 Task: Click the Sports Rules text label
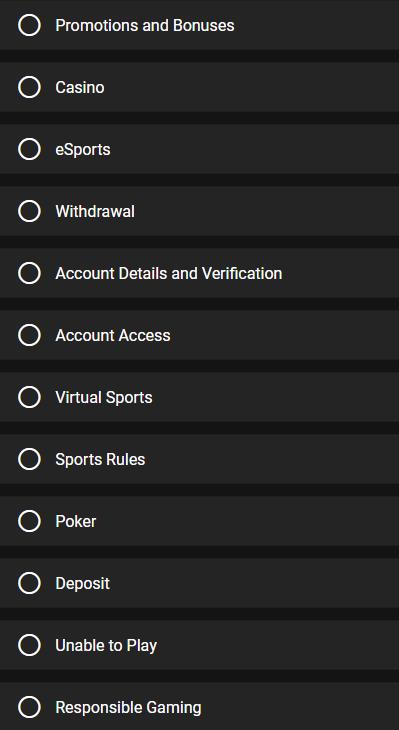coord(100,460)
